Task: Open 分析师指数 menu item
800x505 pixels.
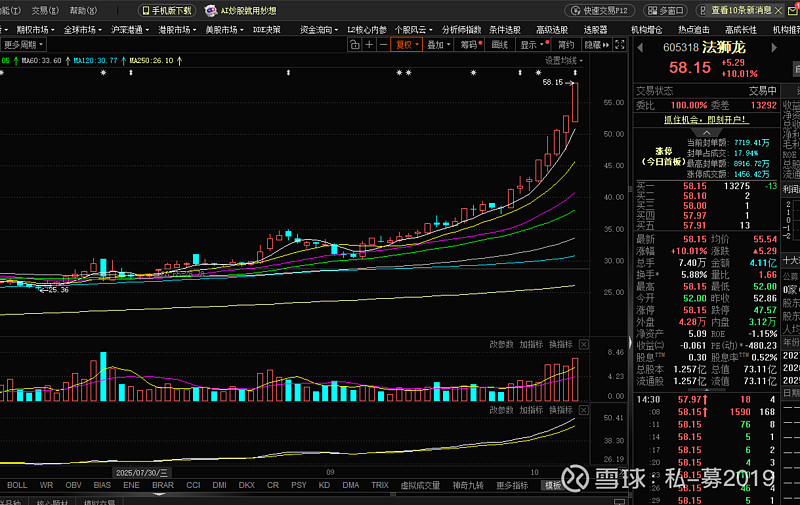Action: tap(461, 30)
